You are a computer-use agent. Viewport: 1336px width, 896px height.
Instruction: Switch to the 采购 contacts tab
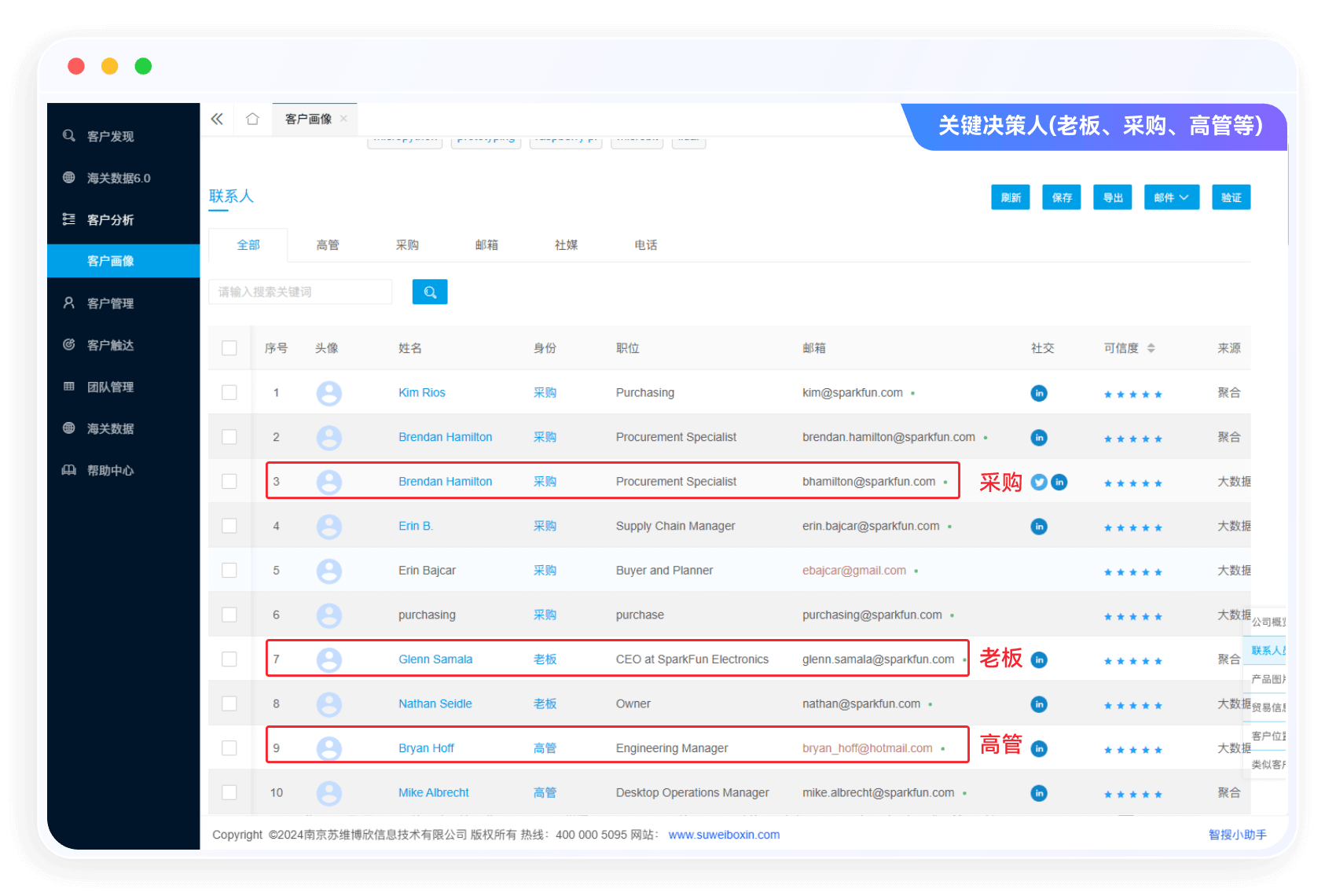pos(407,245)
